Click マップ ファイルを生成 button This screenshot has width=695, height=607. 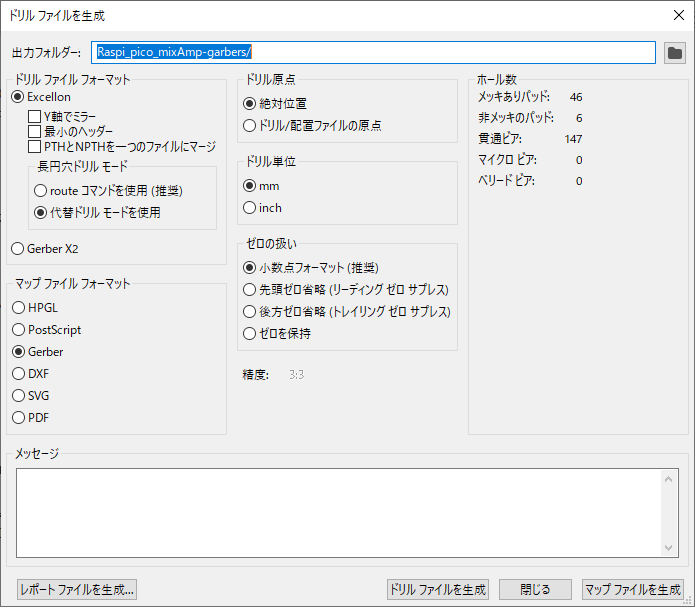[633, 590]
